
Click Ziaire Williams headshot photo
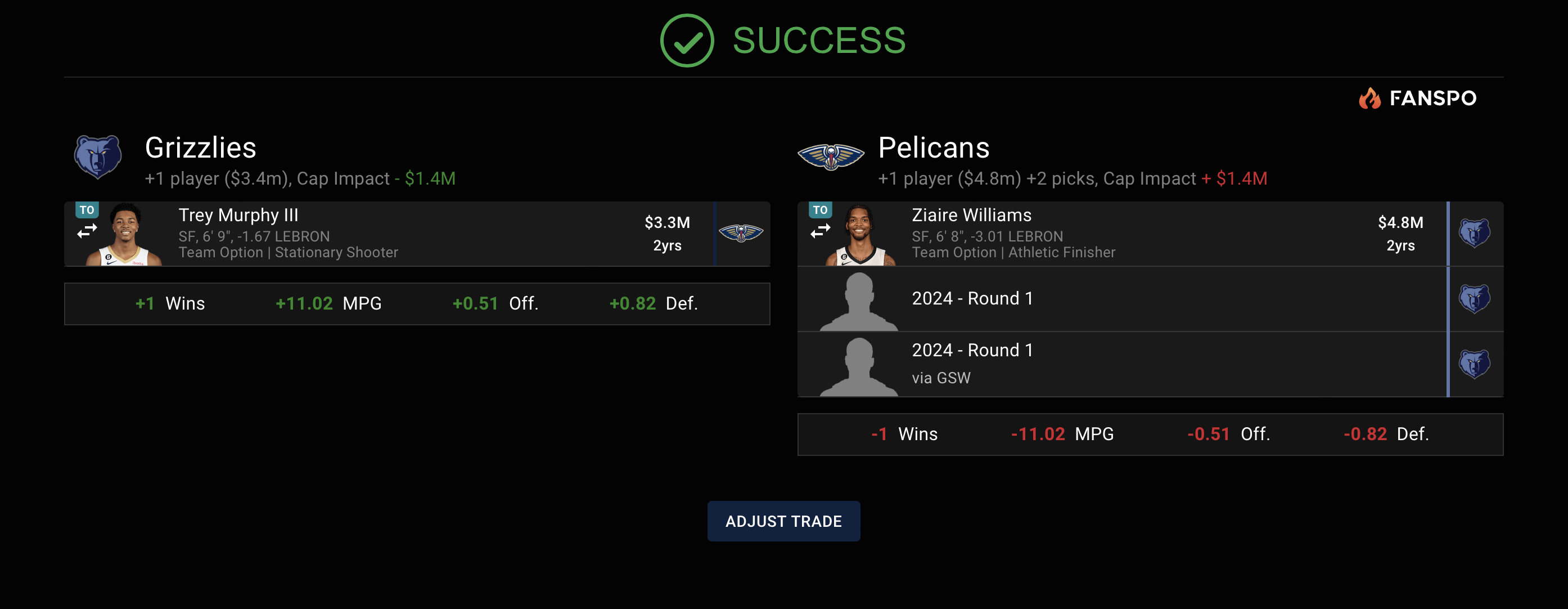click(x=859, y=236)
